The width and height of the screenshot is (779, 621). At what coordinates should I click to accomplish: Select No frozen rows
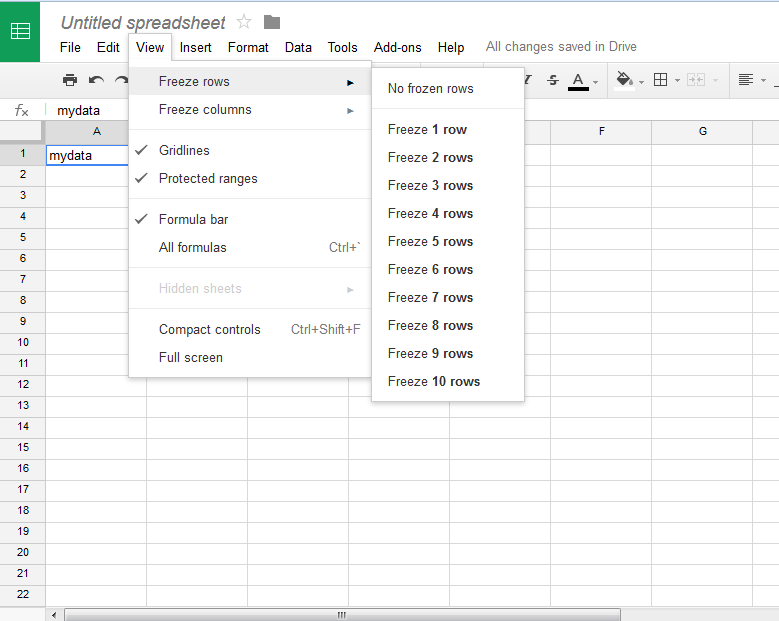click(x=448, y=88)
